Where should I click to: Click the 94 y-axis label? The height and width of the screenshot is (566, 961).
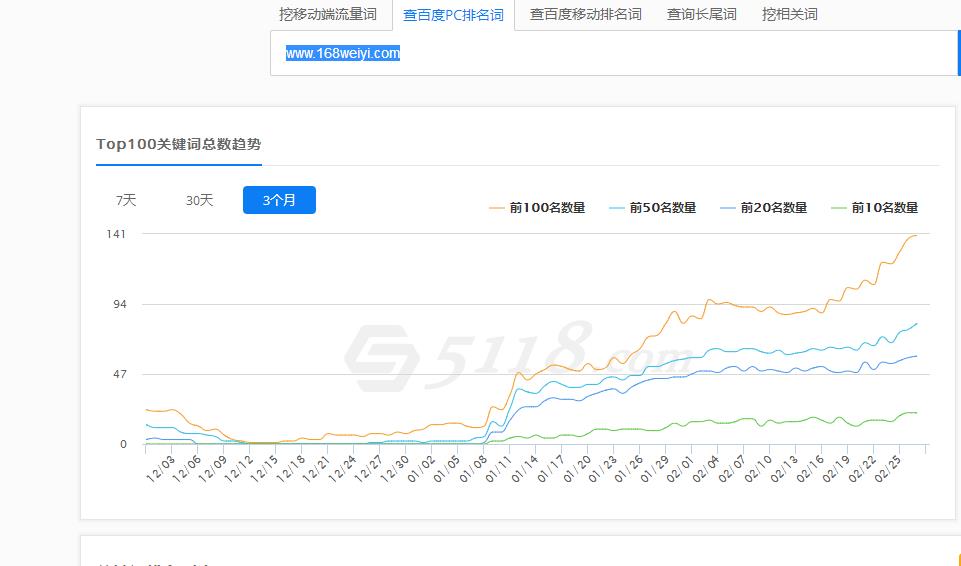point(120,304)
